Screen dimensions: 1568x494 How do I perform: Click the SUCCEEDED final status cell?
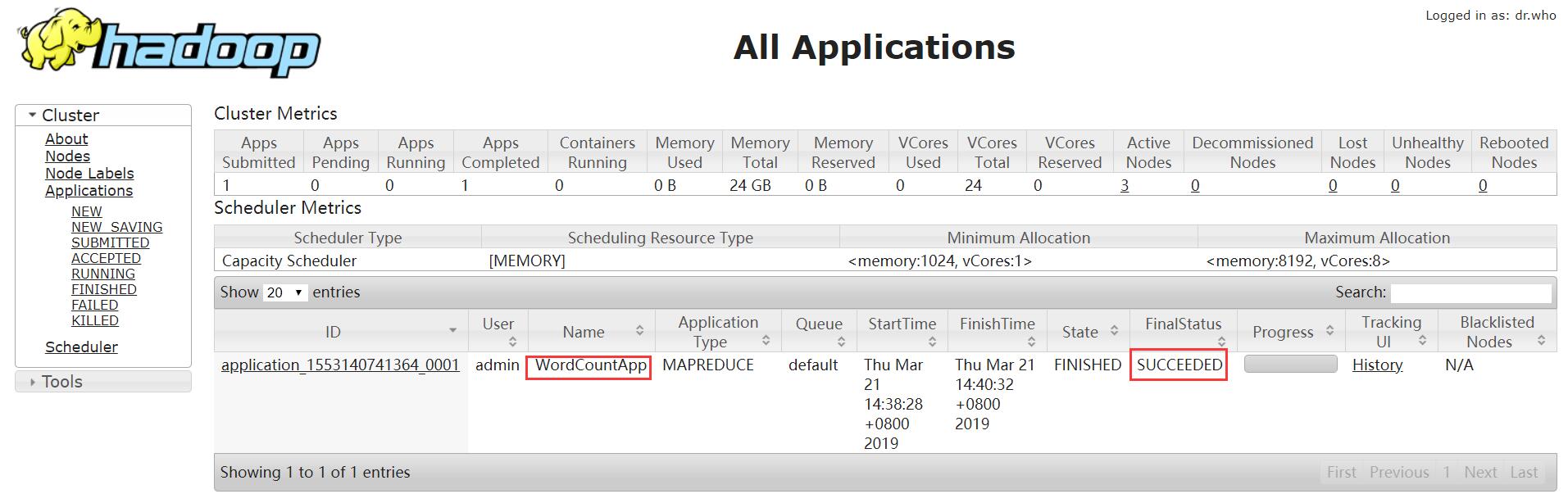(1179, 365)
